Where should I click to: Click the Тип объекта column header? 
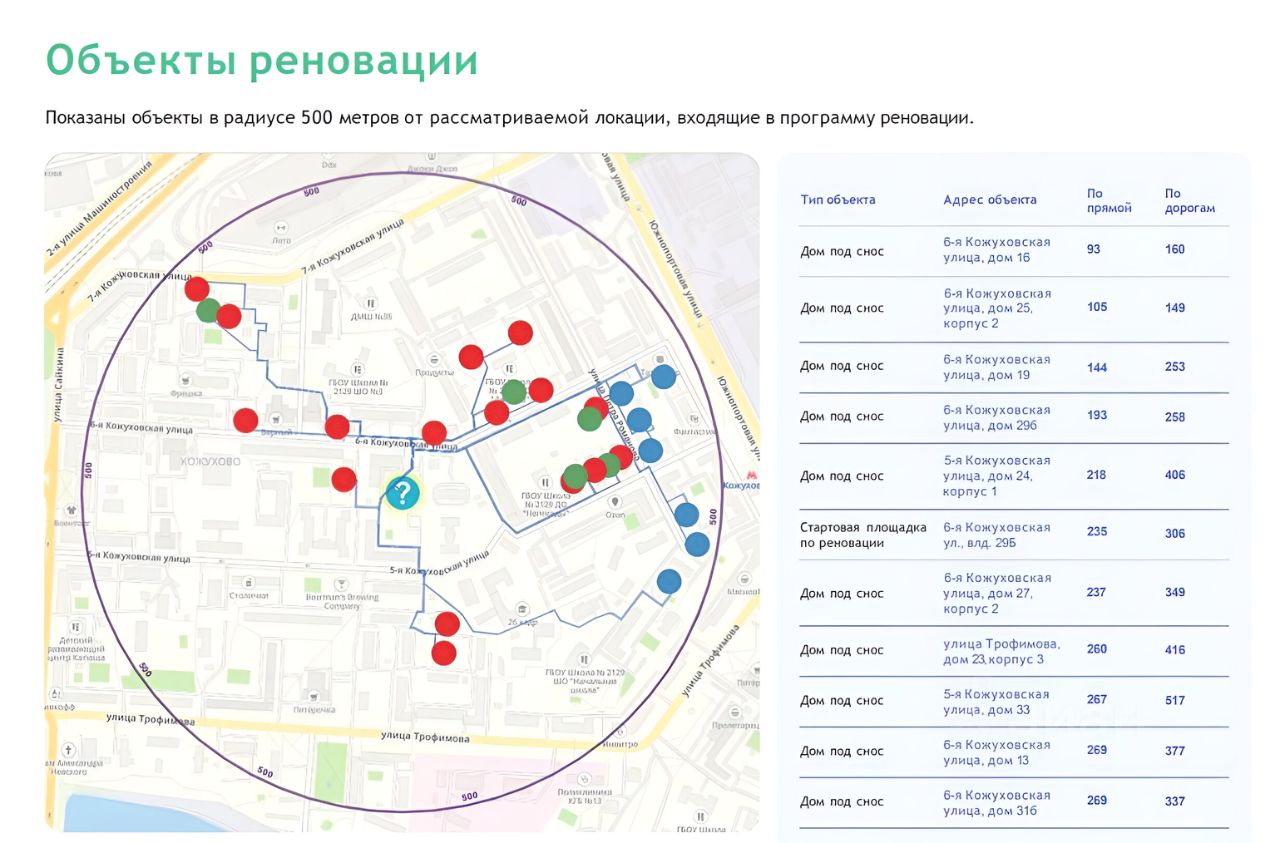click(838, 200)
